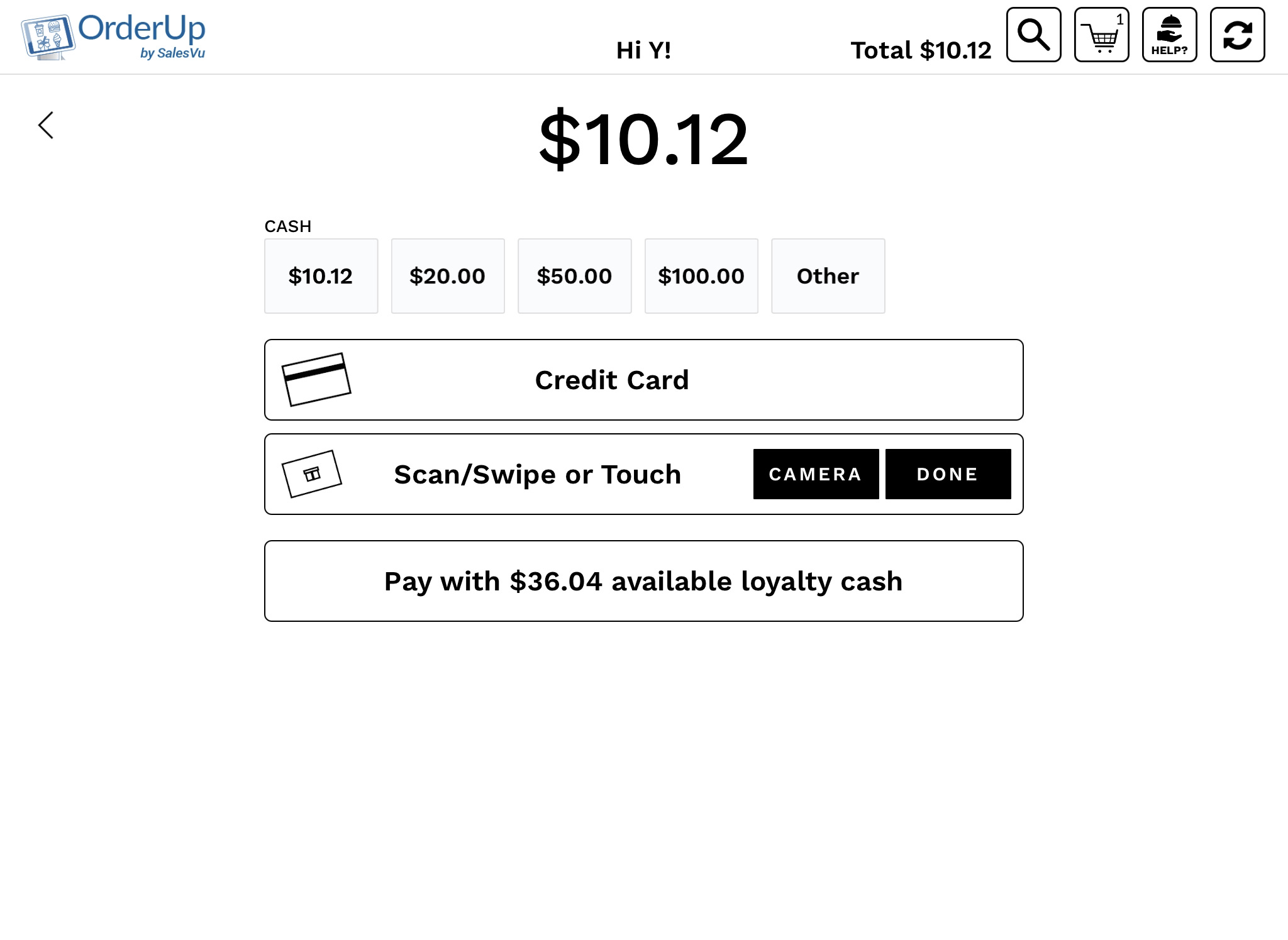Click the refresh sync icon

tap(1237, 35)
